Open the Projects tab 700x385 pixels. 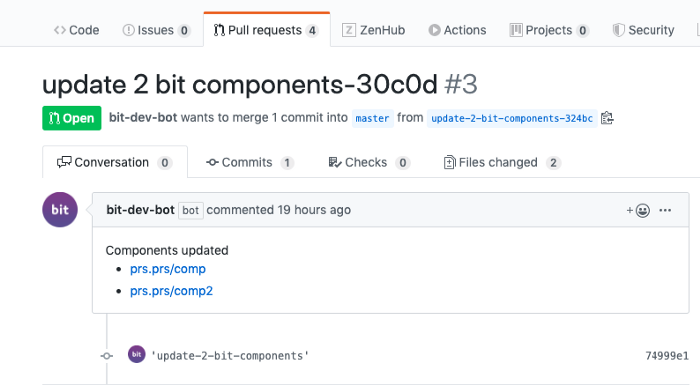click(549, 30)
